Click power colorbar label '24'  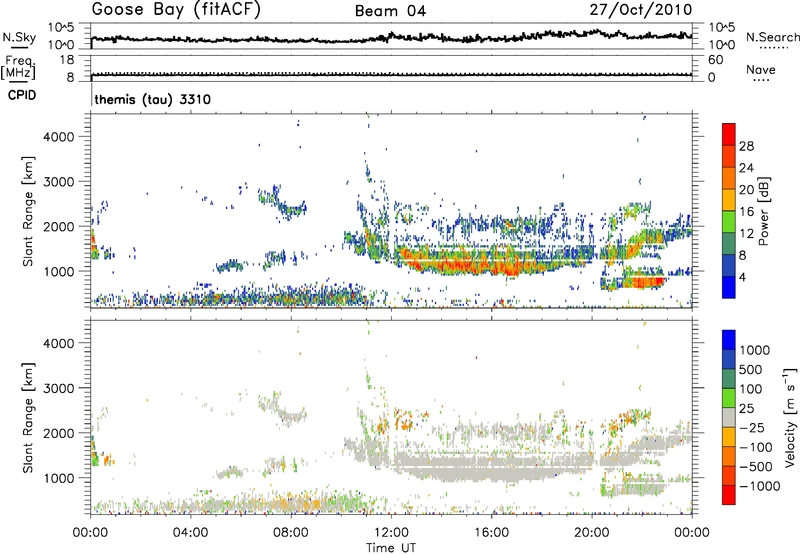point(746,168)
